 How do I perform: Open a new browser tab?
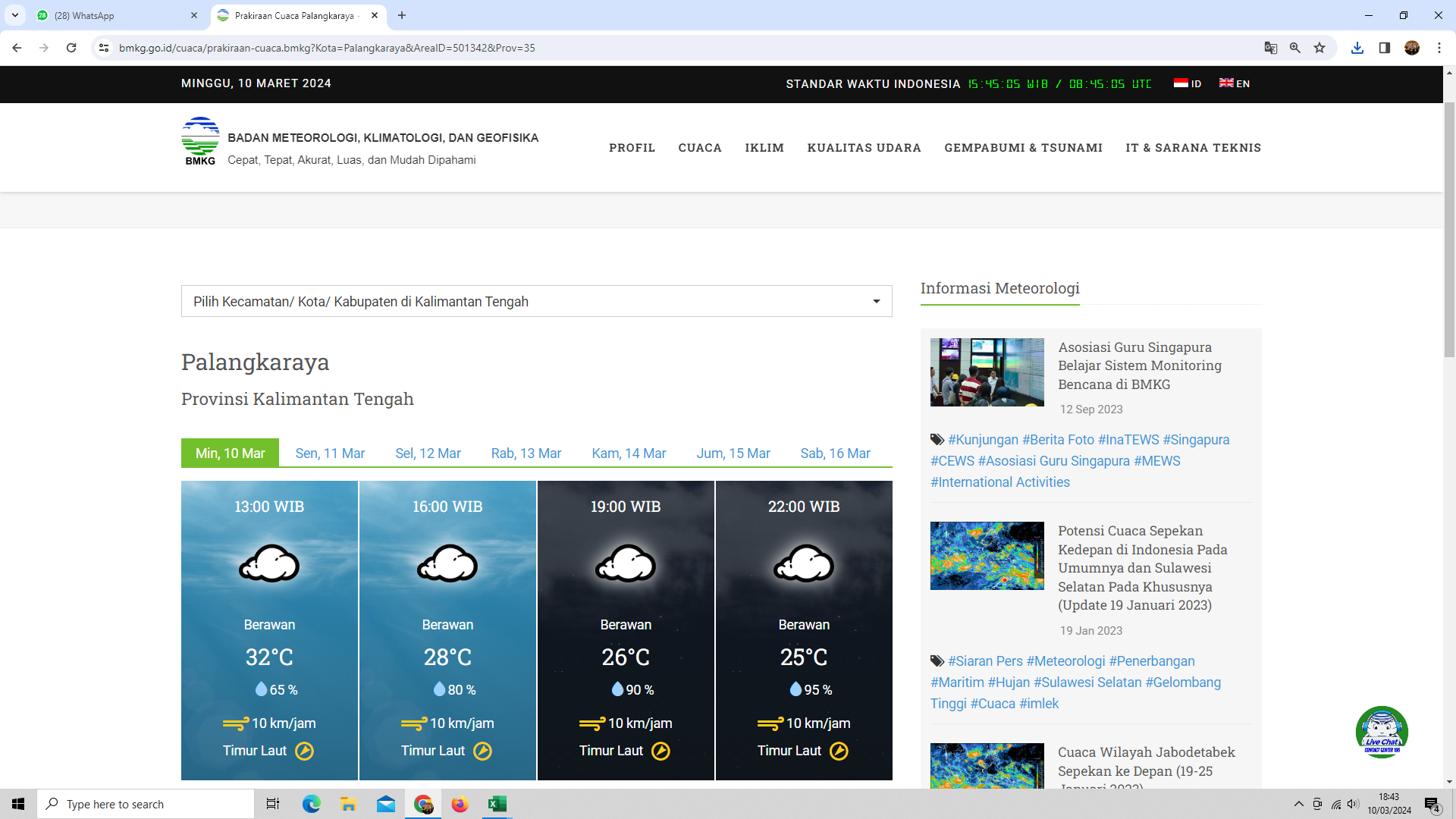pos(402,15)
